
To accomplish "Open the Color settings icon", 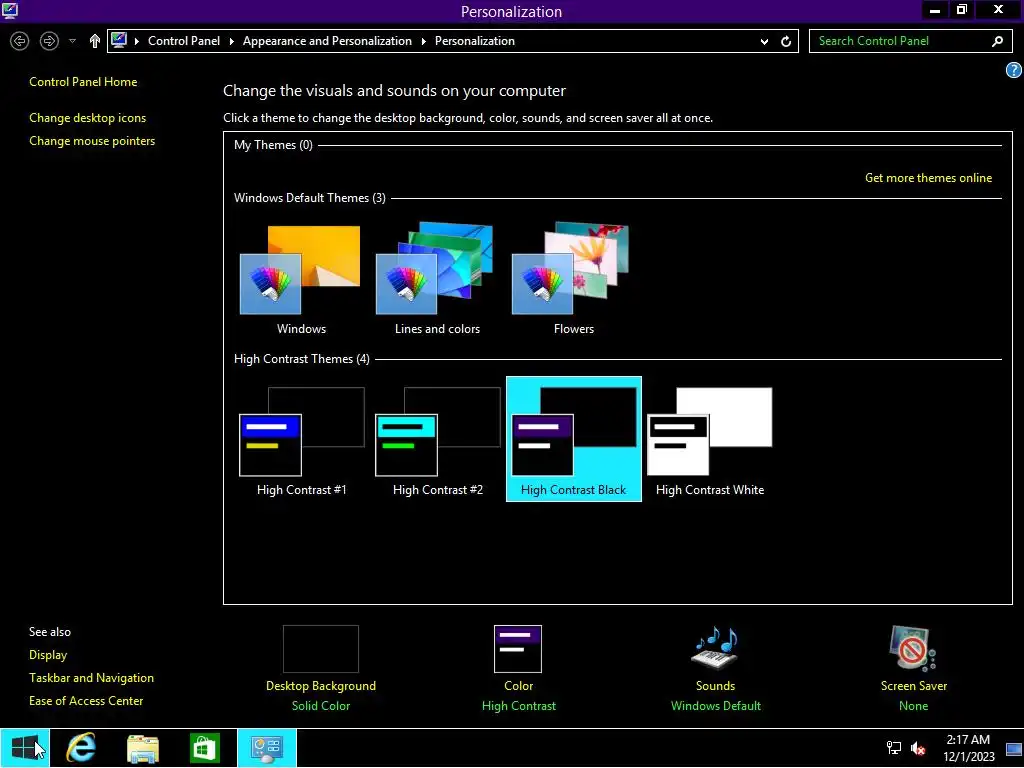I will coord(518,649).
